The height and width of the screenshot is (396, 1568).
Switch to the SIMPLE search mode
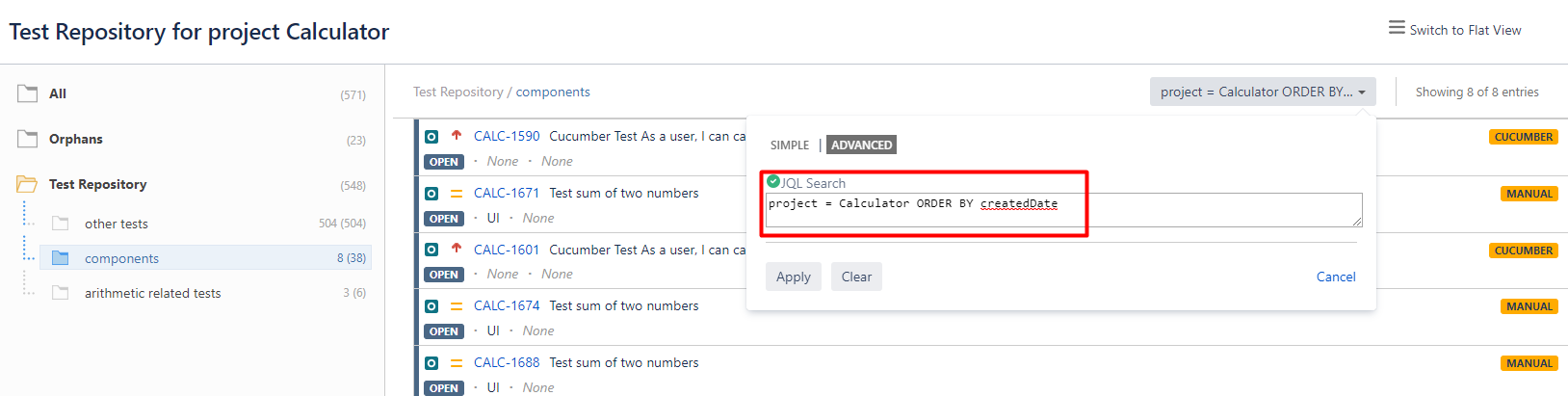[x=790, y=145]
